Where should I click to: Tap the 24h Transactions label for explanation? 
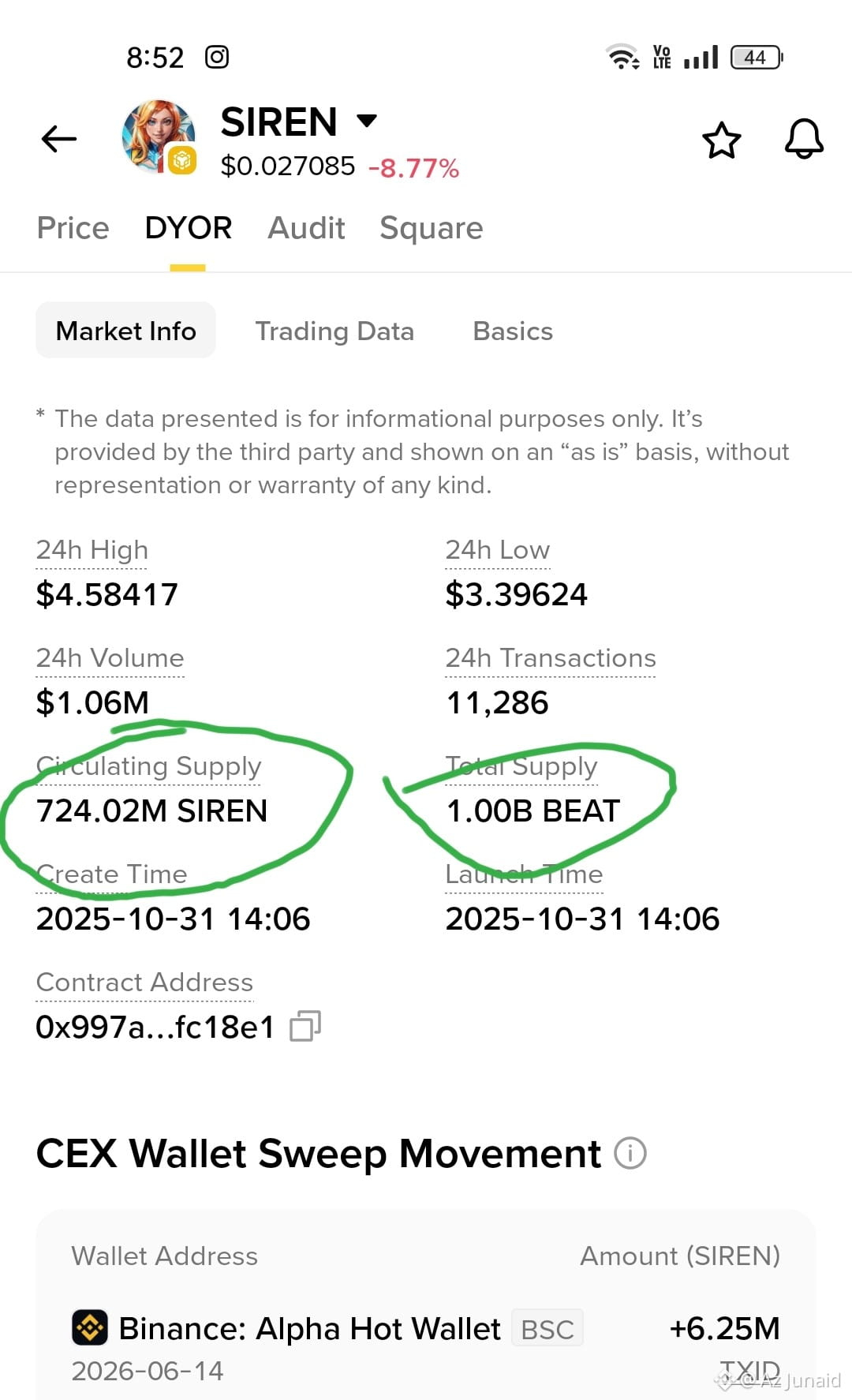[551, 658]
